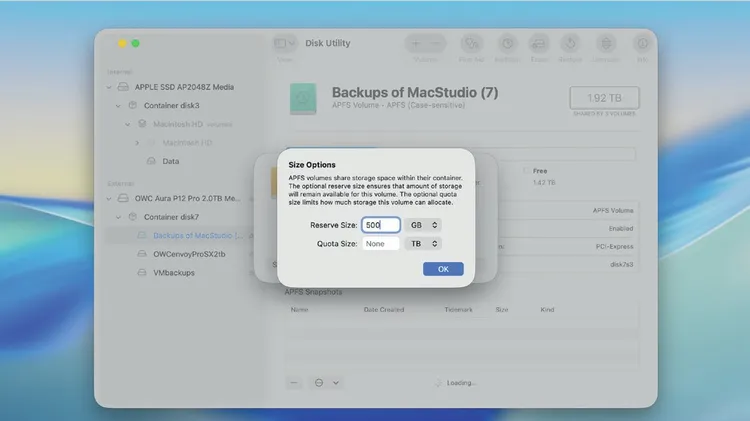Collapse the OWC Aura P12 Pro disk

point(109,198)
